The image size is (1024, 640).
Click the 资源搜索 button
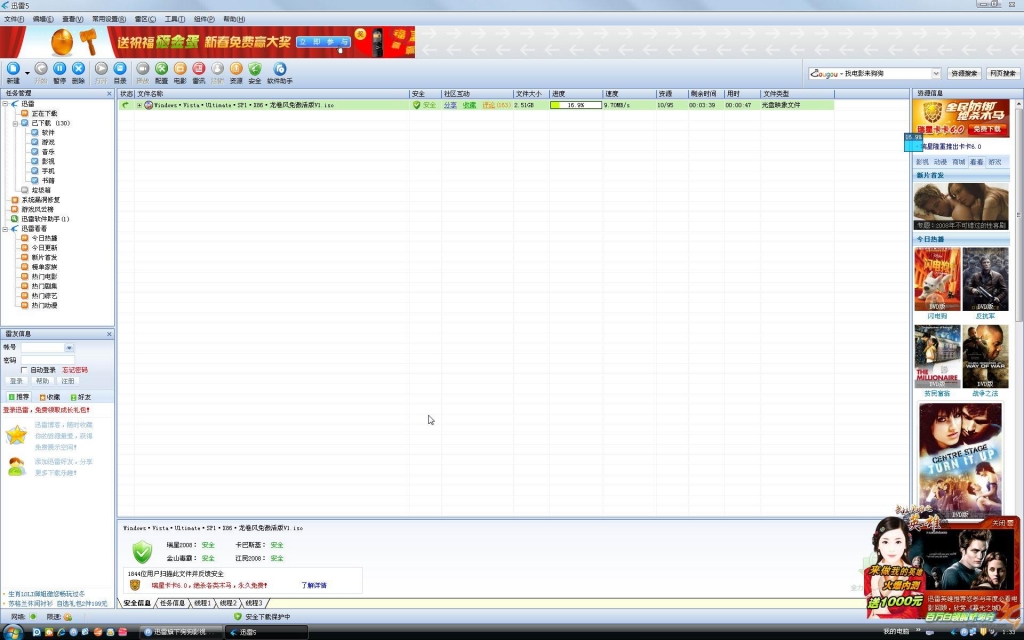click(963, 74)
